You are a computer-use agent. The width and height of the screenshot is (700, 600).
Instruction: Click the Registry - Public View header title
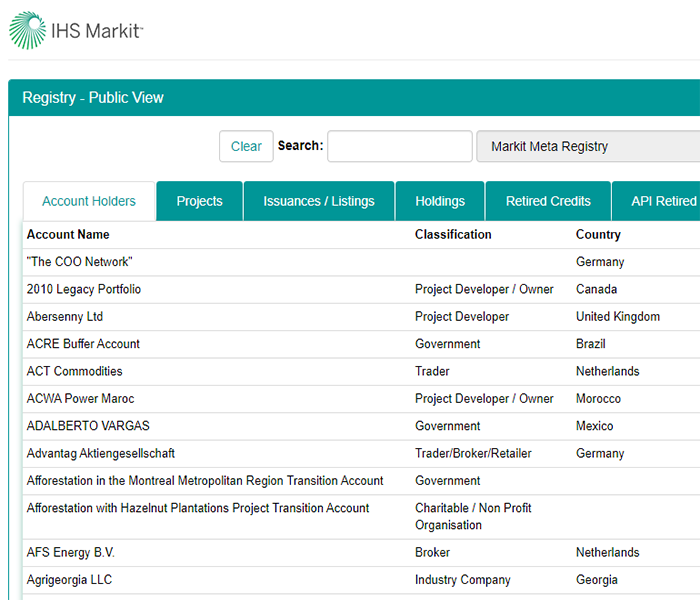(93, 97)
